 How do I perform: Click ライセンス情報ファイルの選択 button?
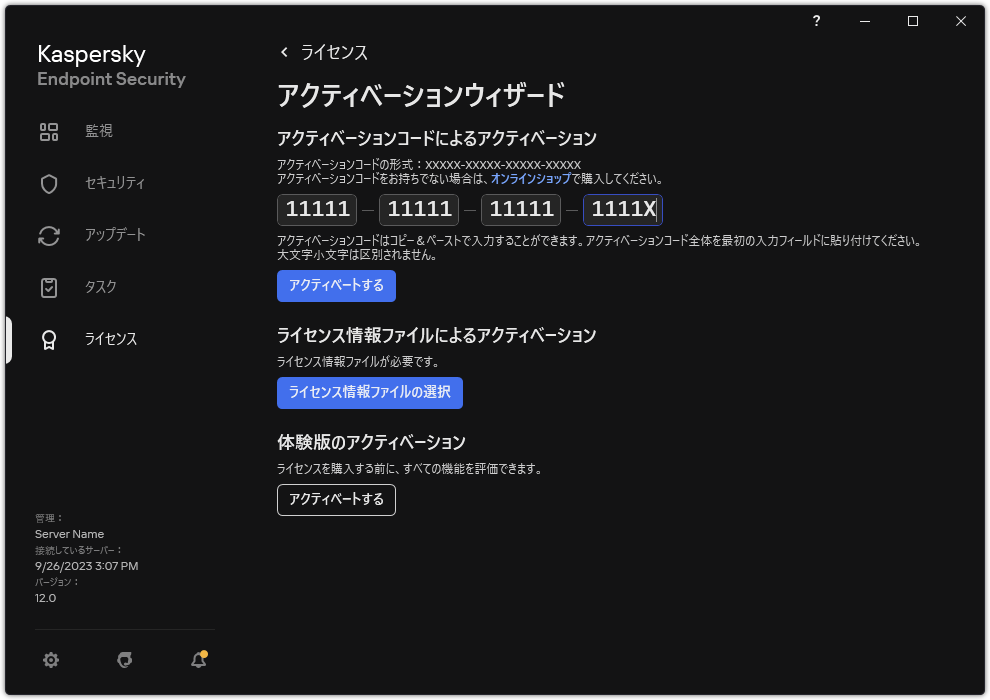(369, 393)
